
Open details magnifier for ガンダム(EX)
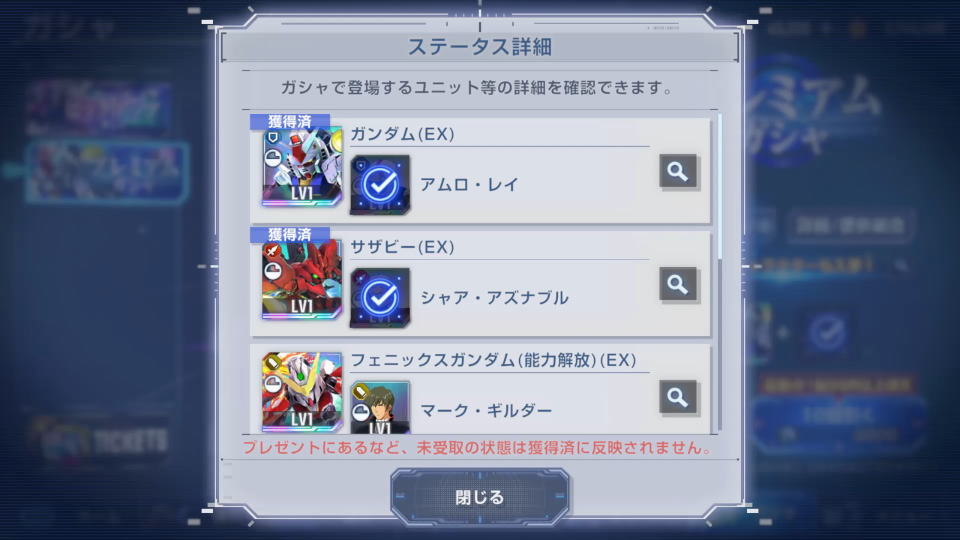click(x=678, y=171)
